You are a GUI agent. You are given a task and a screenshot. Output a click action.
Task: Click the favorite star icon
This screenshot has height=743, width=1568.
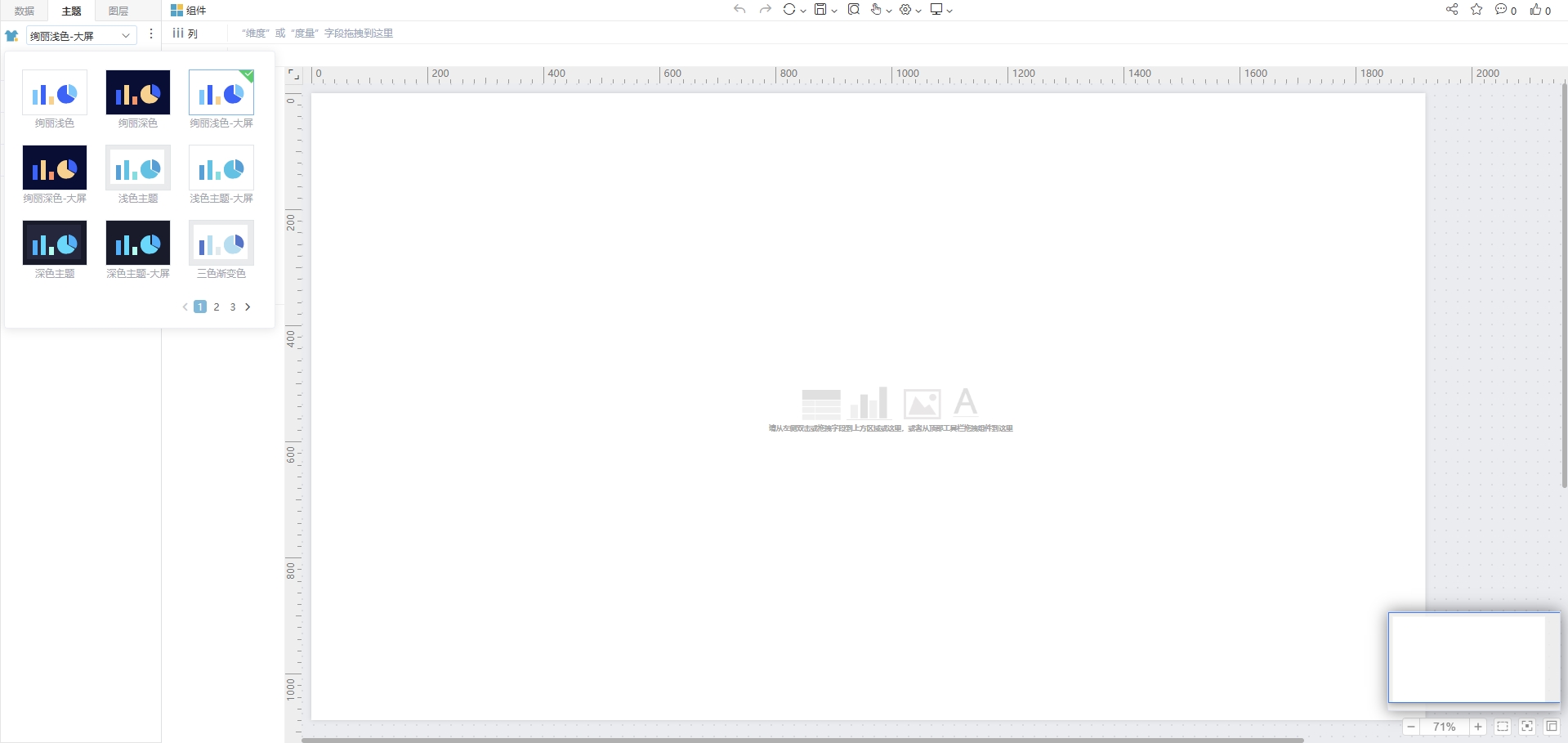coord(1476,9)
